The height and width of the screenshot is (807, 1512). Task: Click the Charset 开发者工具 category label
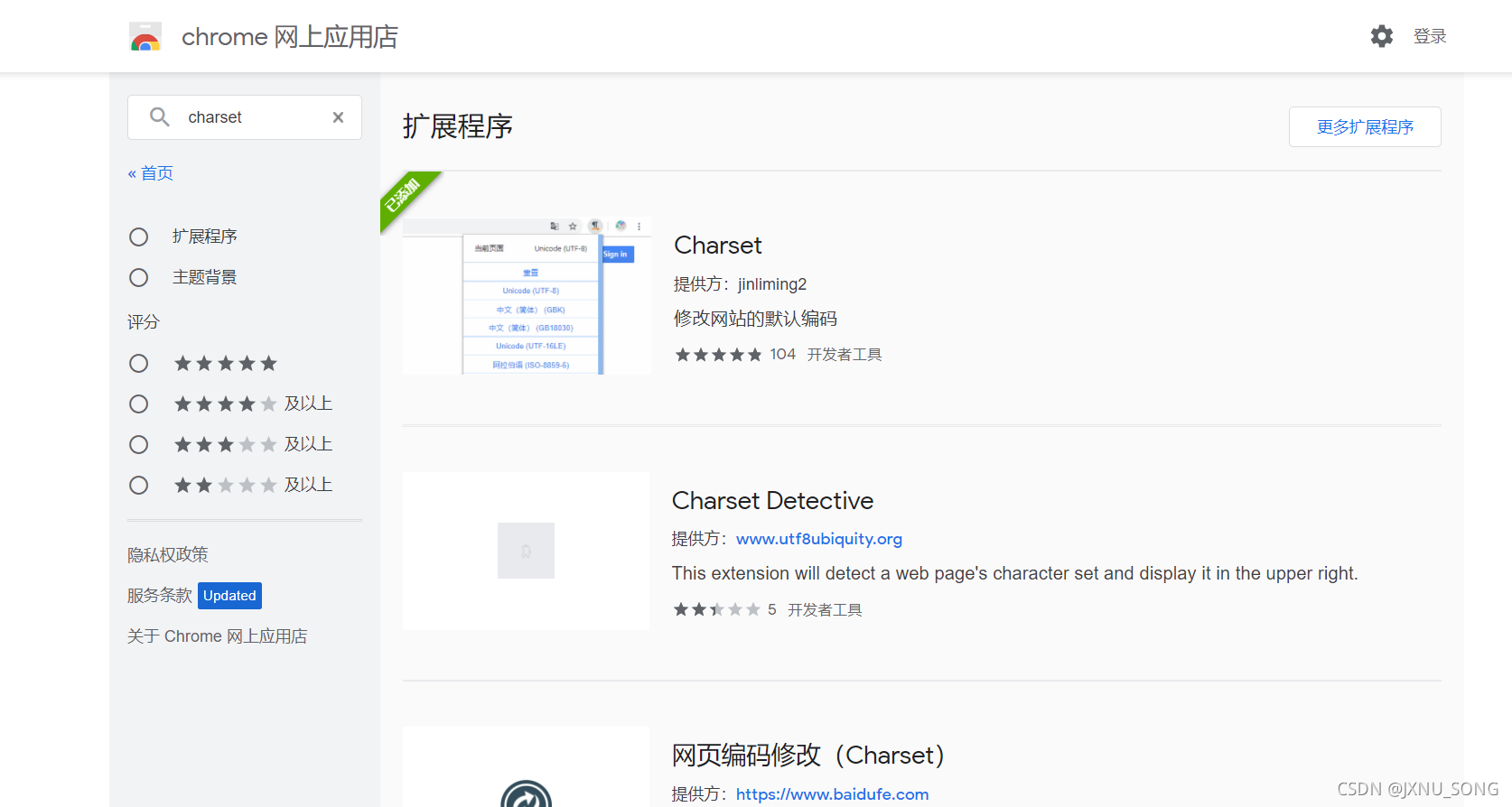(x=845, y=355)
